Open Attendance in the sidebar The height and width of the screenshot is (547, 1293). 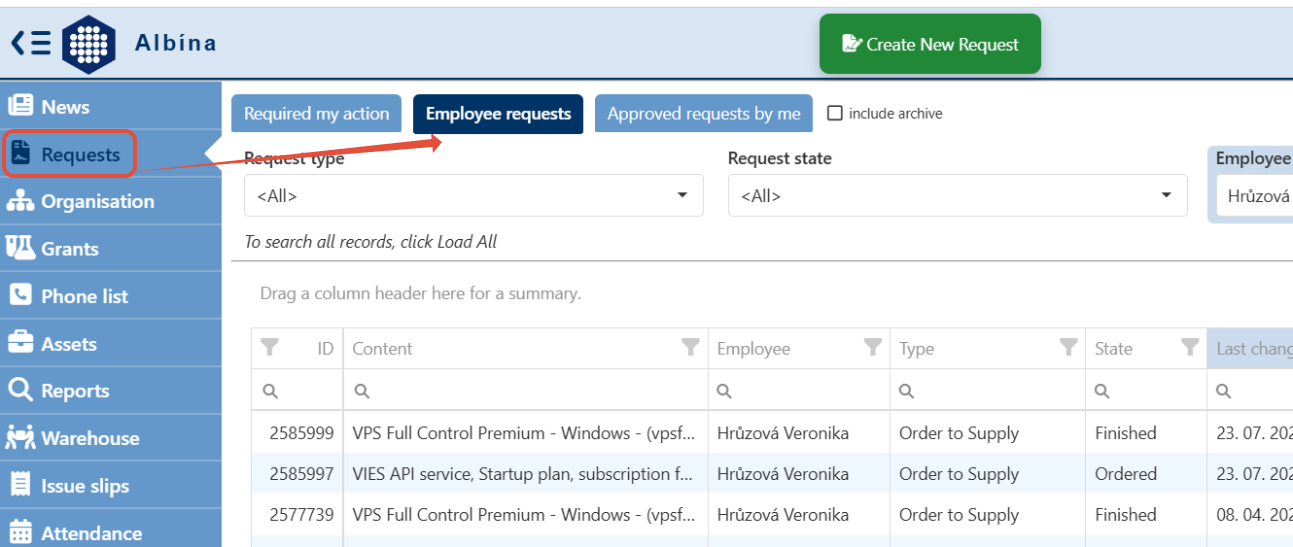point(110,532)
